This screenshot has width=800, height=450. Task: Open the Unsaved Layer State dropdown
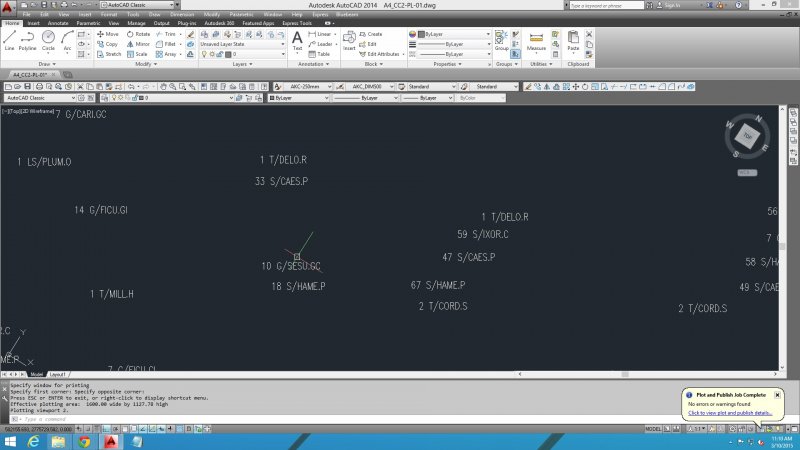(x=242, y=44)
